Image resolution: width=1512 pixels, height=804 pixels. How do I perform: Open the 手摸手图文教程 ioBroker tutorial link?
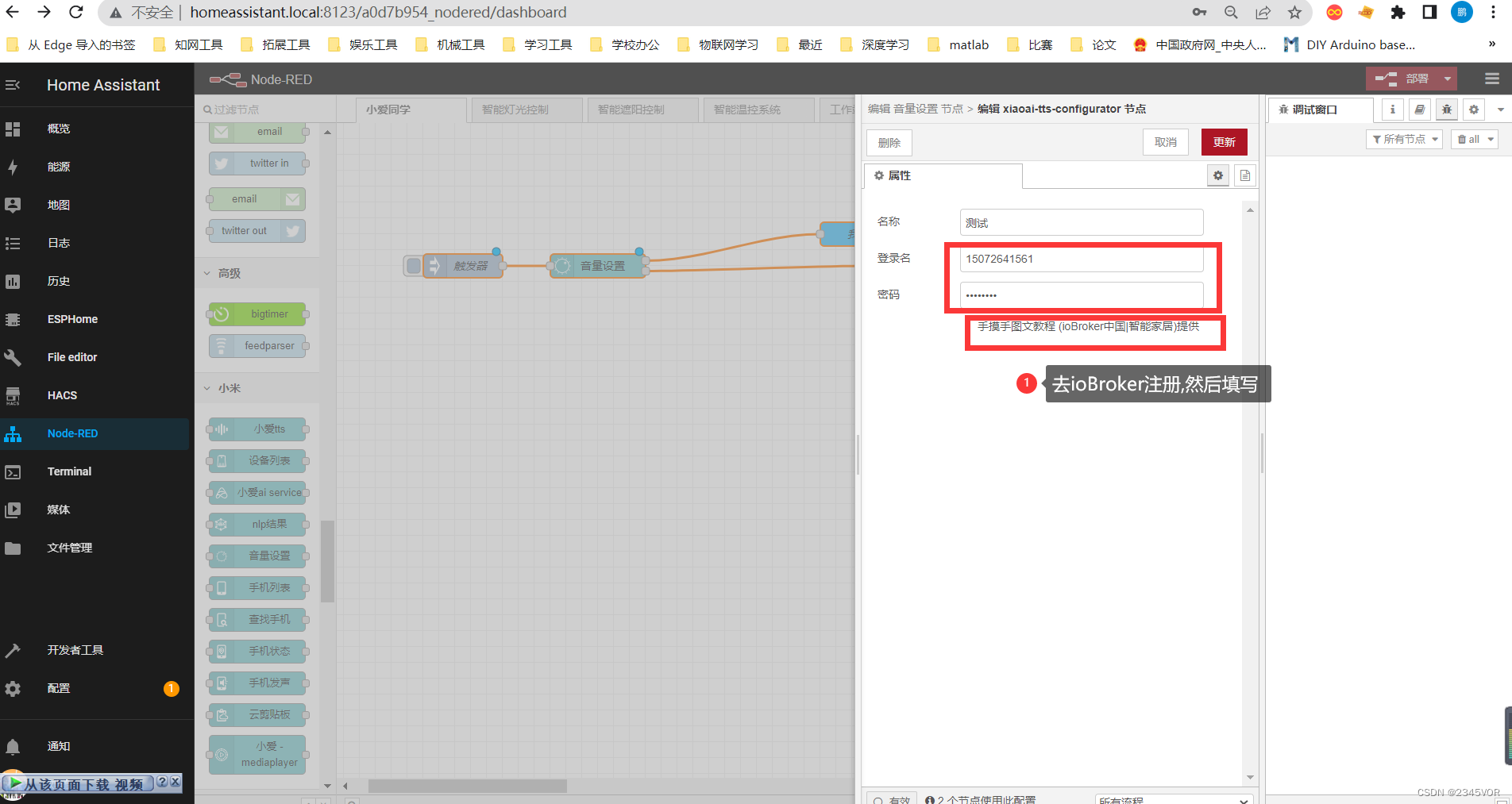click(1088, 326)
